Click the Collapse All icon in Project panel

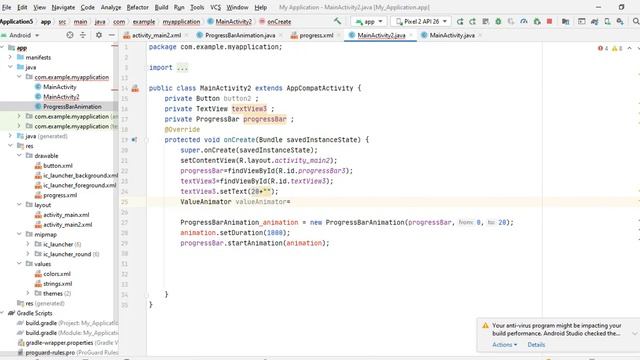pos(83,35)
